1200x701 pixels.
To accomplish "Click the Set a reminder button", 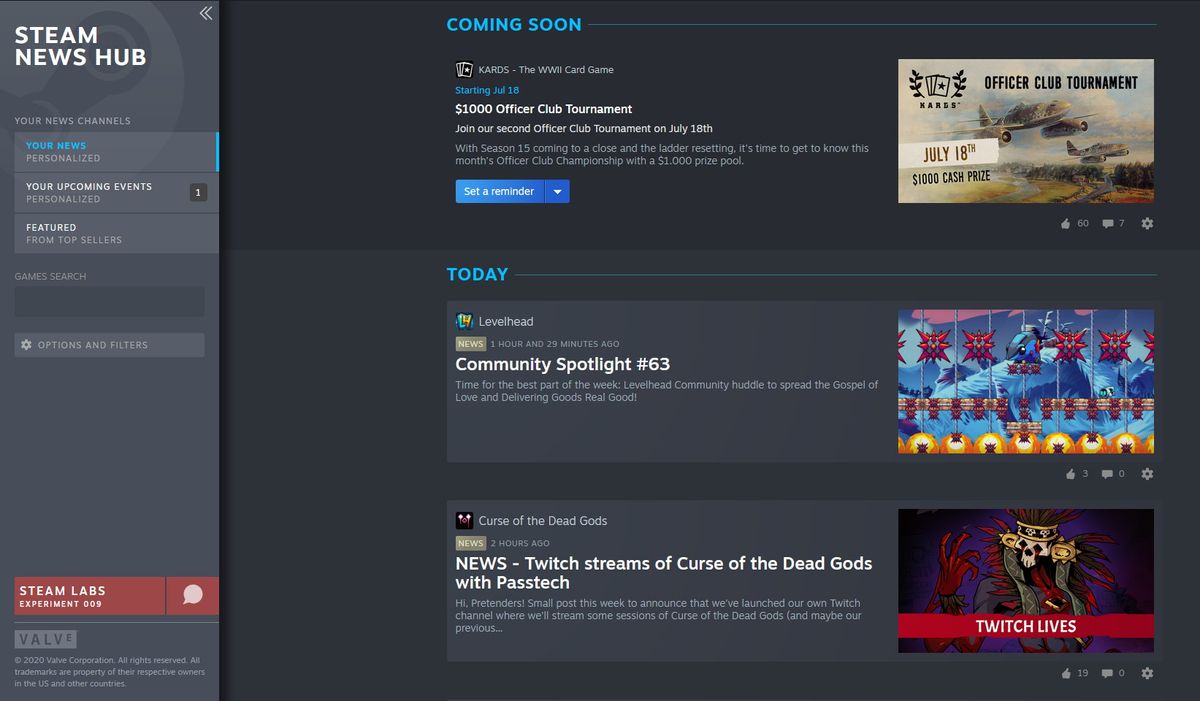I will [499, 191].
